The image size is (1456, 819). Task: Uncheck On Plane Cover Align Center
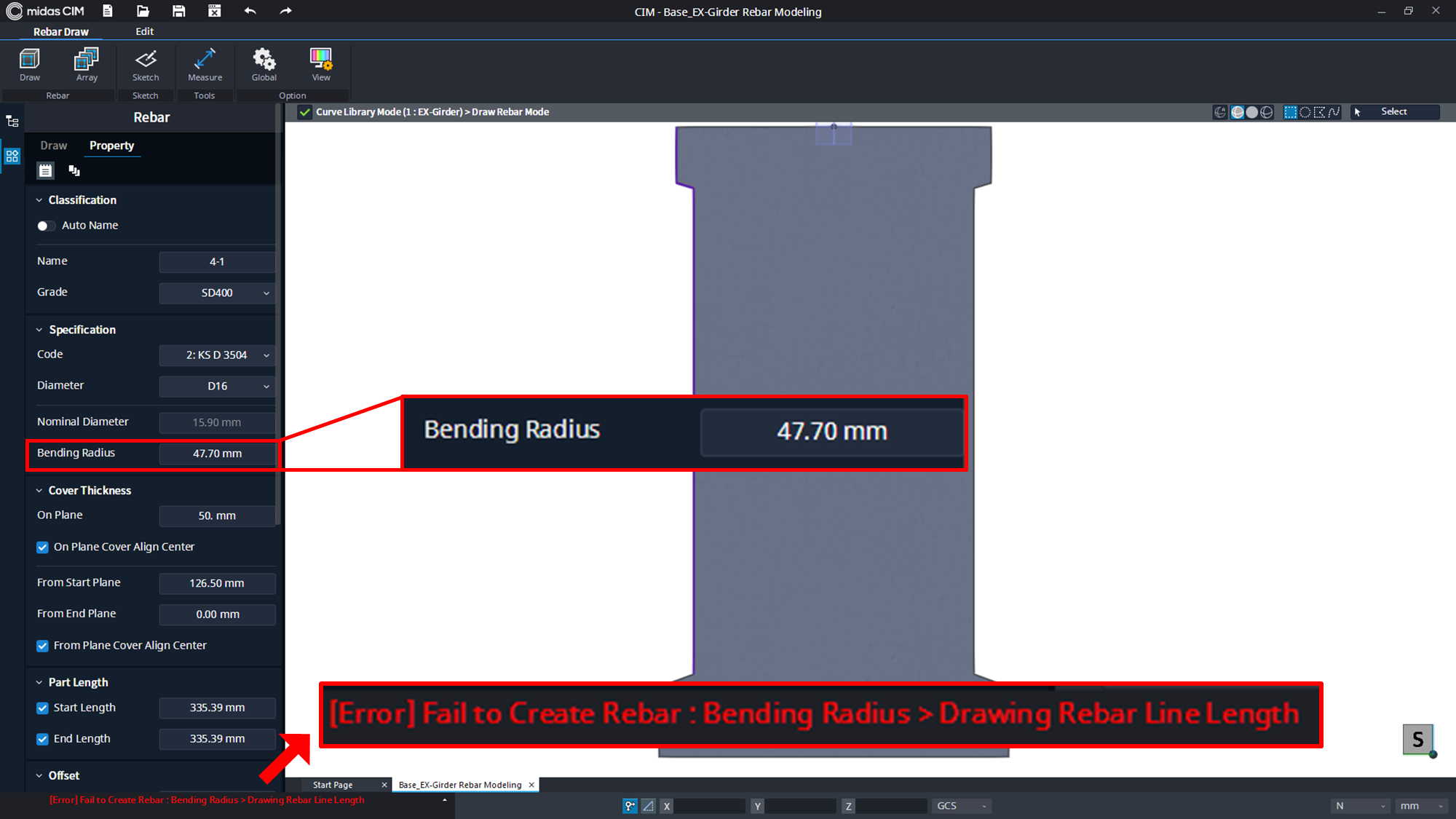point(43,547)
